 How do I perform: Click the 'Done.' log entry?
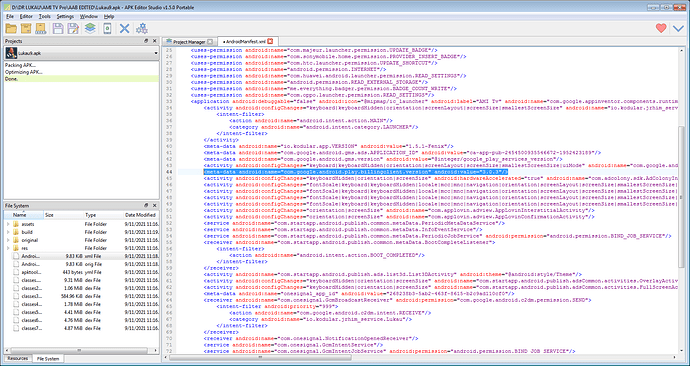(81, 79)
